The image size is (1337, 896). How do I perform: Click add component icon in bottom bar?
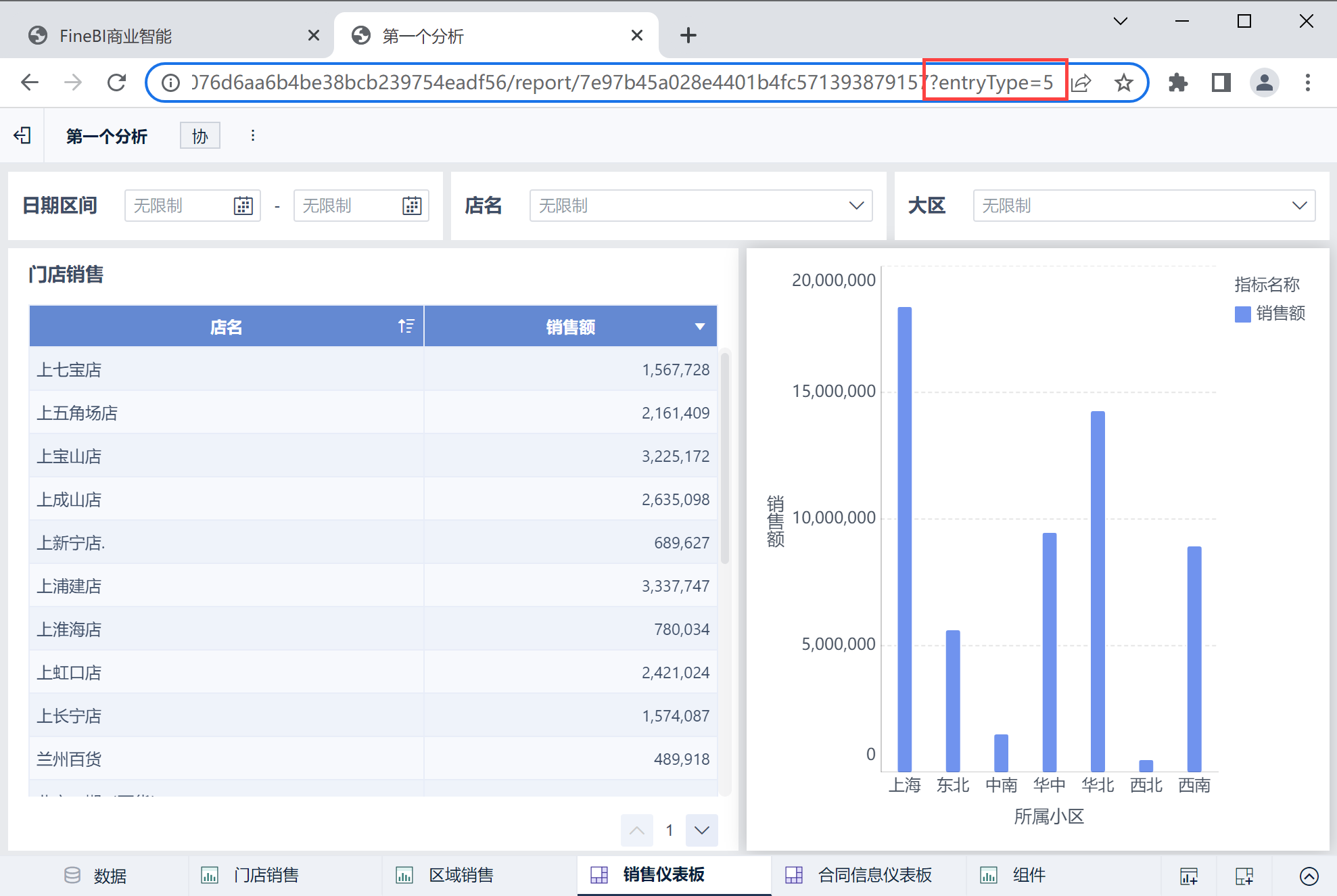click(1188, 876)
